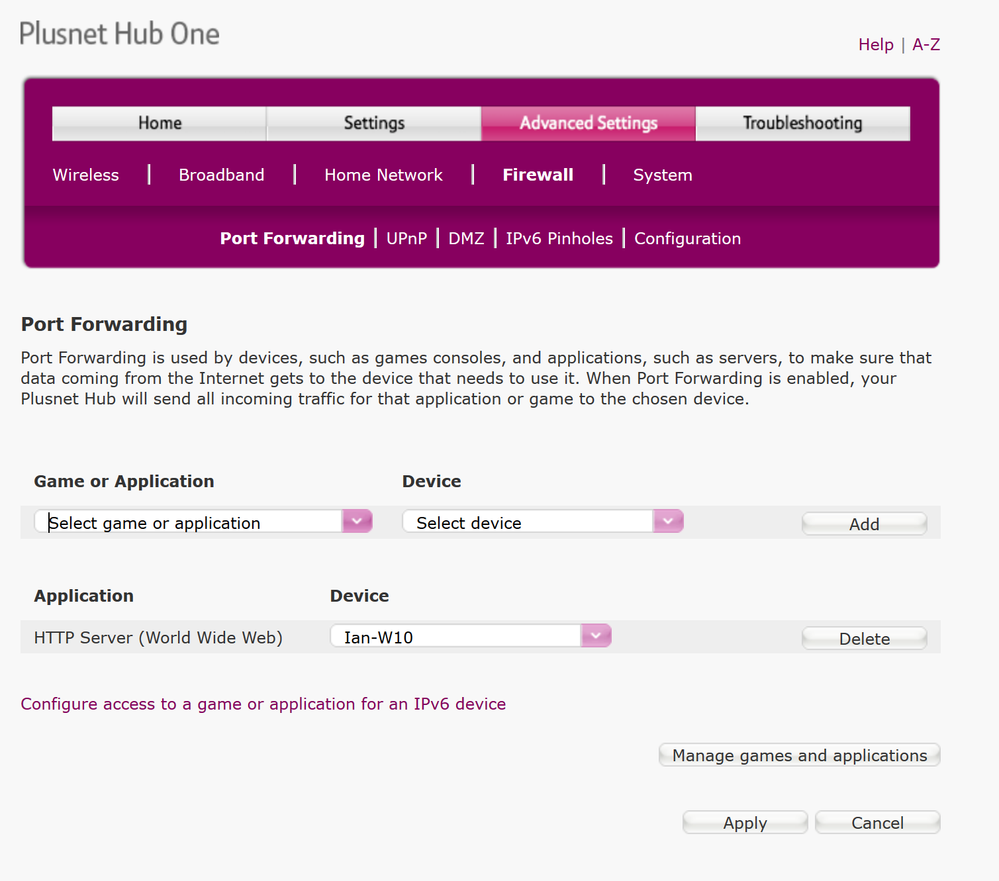Click the Add button
This screenshot has width=999, height=881.
click(x=863, y=523)
